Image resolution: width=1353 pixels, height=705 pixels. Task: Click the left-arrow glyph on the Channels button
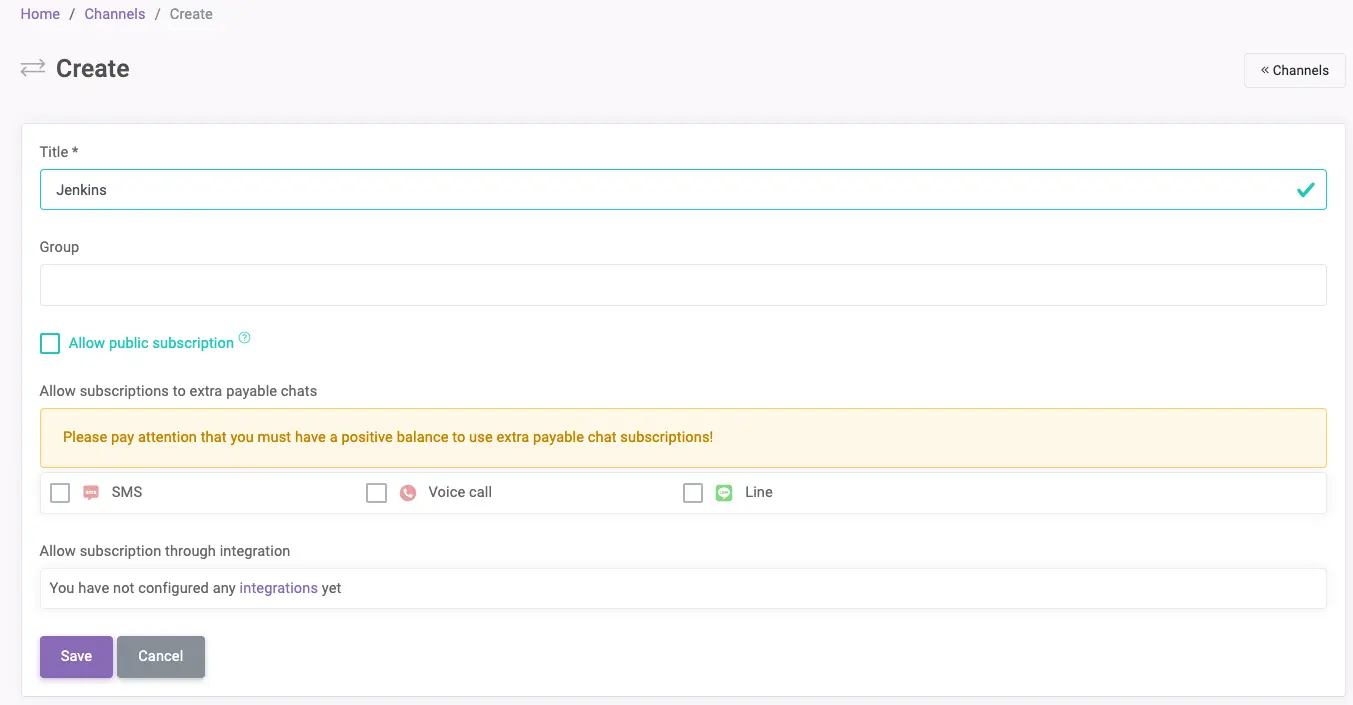pos(1266,70)
